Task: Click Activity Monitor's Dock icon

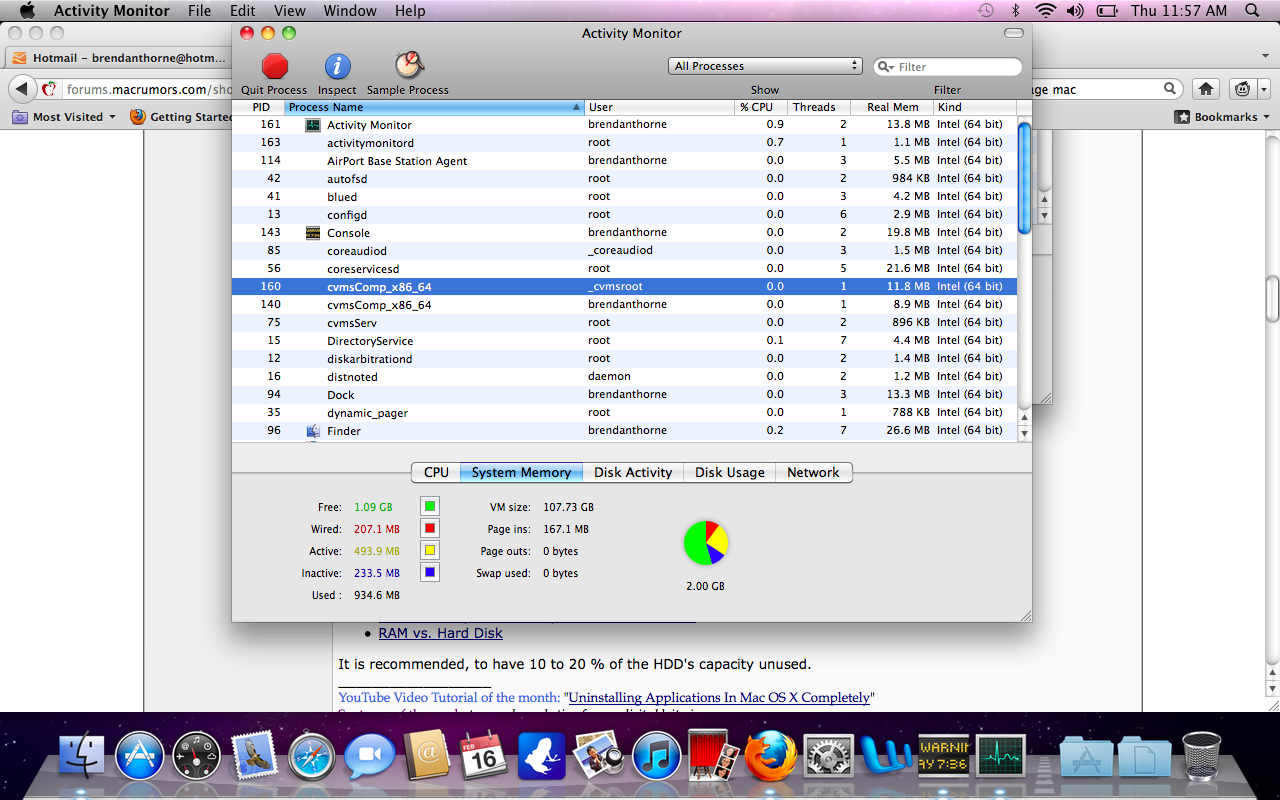Action: [1001, 757]
